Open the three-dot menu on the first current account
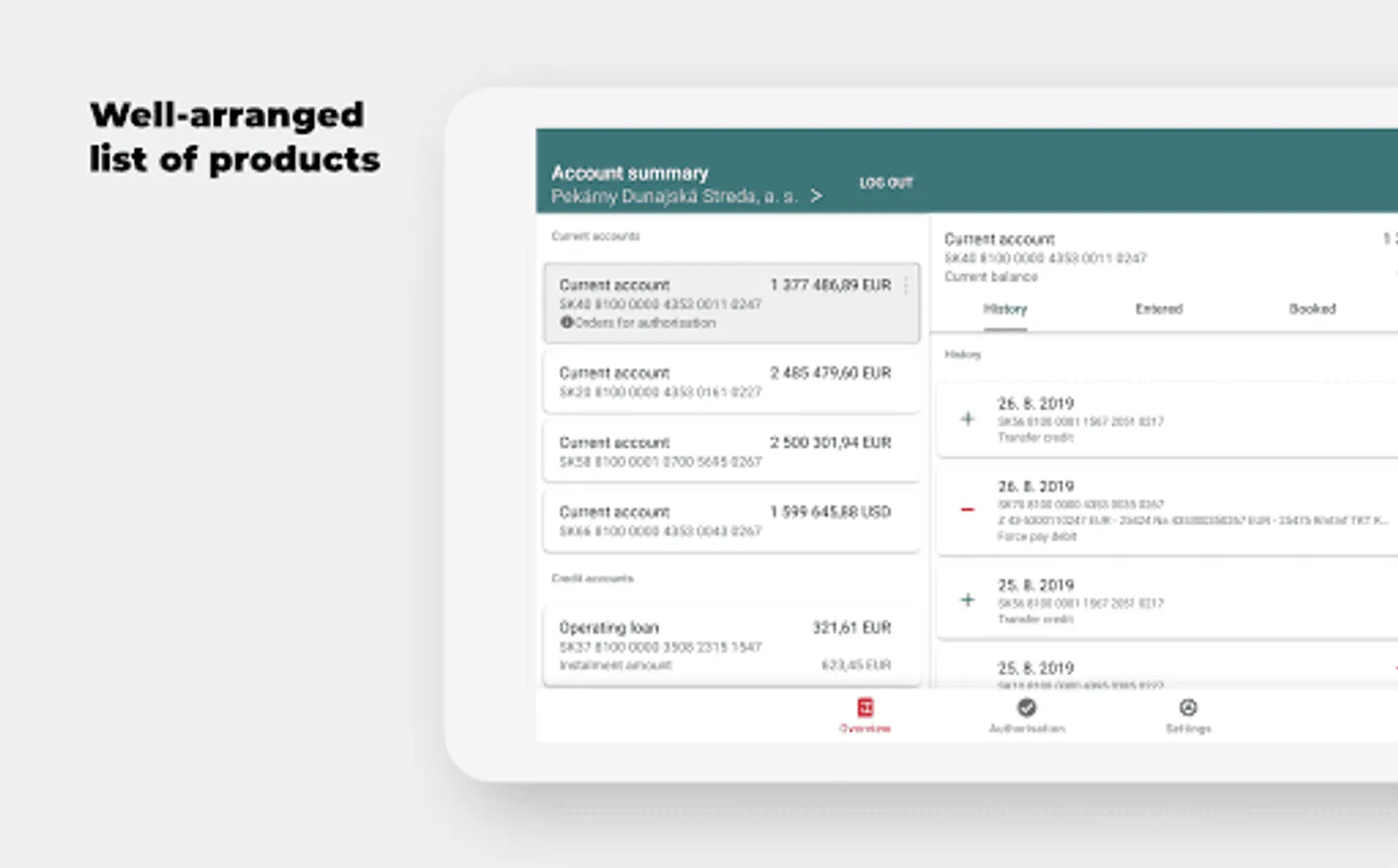 [905, 285]
